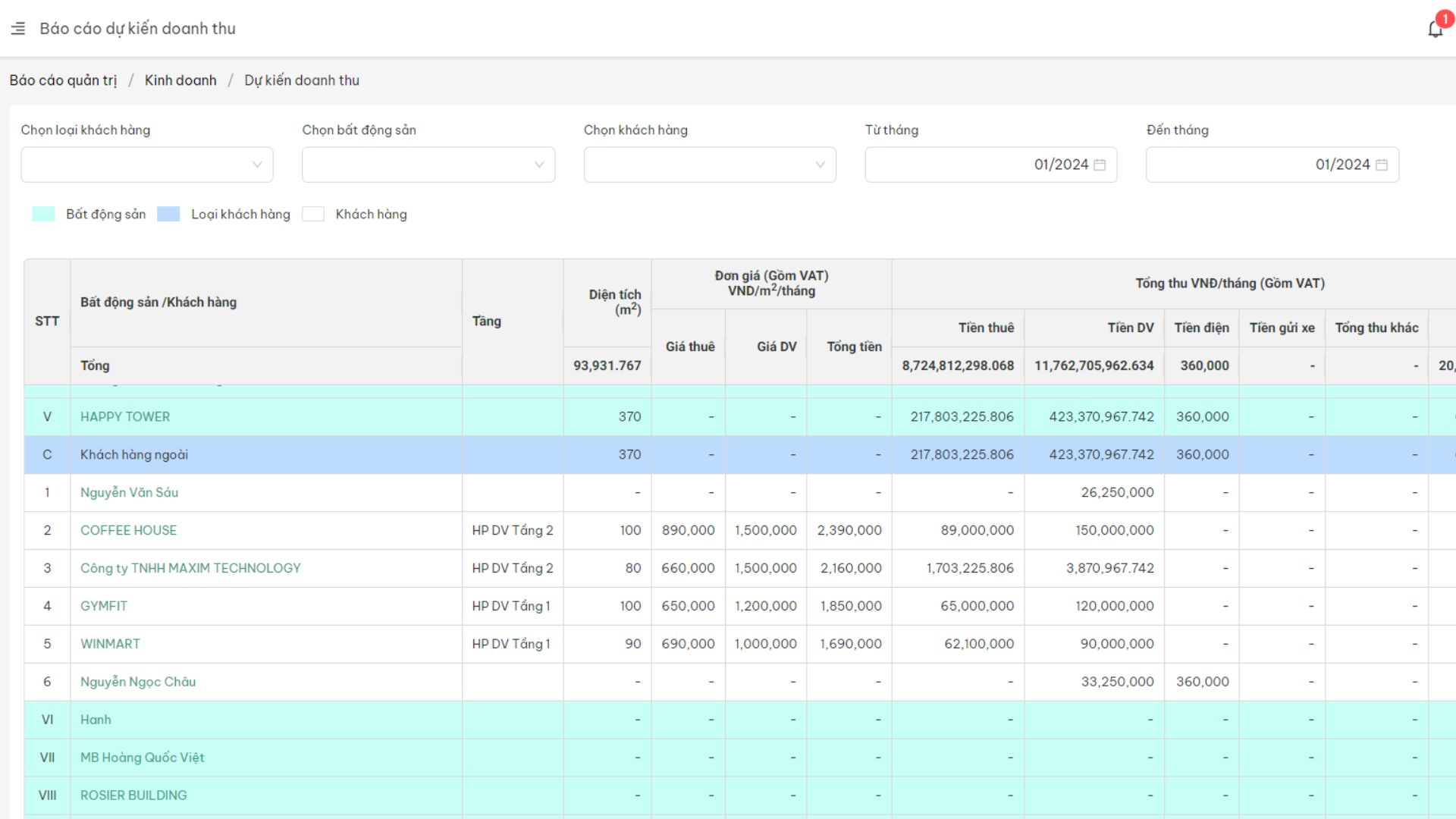Click the STT column header
Screen dimensions: 1456x819
click(47, 322)
